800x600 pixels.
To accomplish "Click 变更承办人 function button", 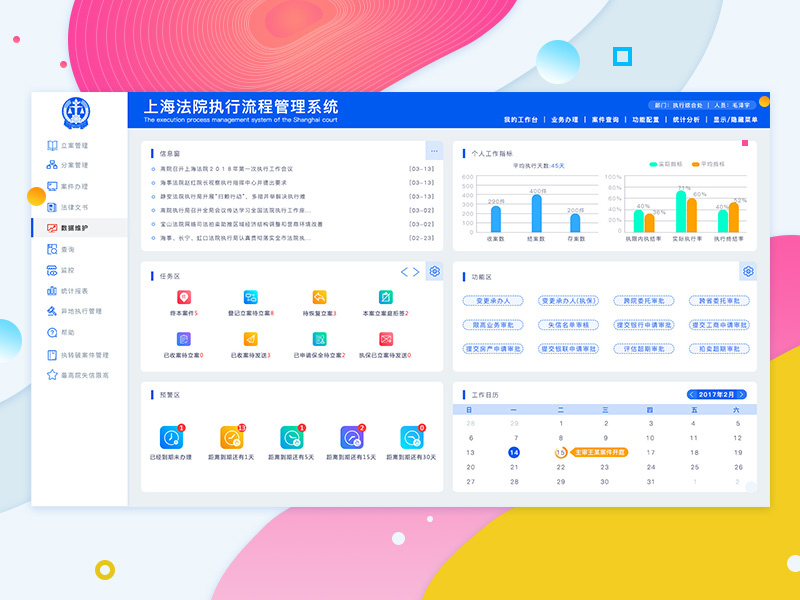I will pos(493,301).
